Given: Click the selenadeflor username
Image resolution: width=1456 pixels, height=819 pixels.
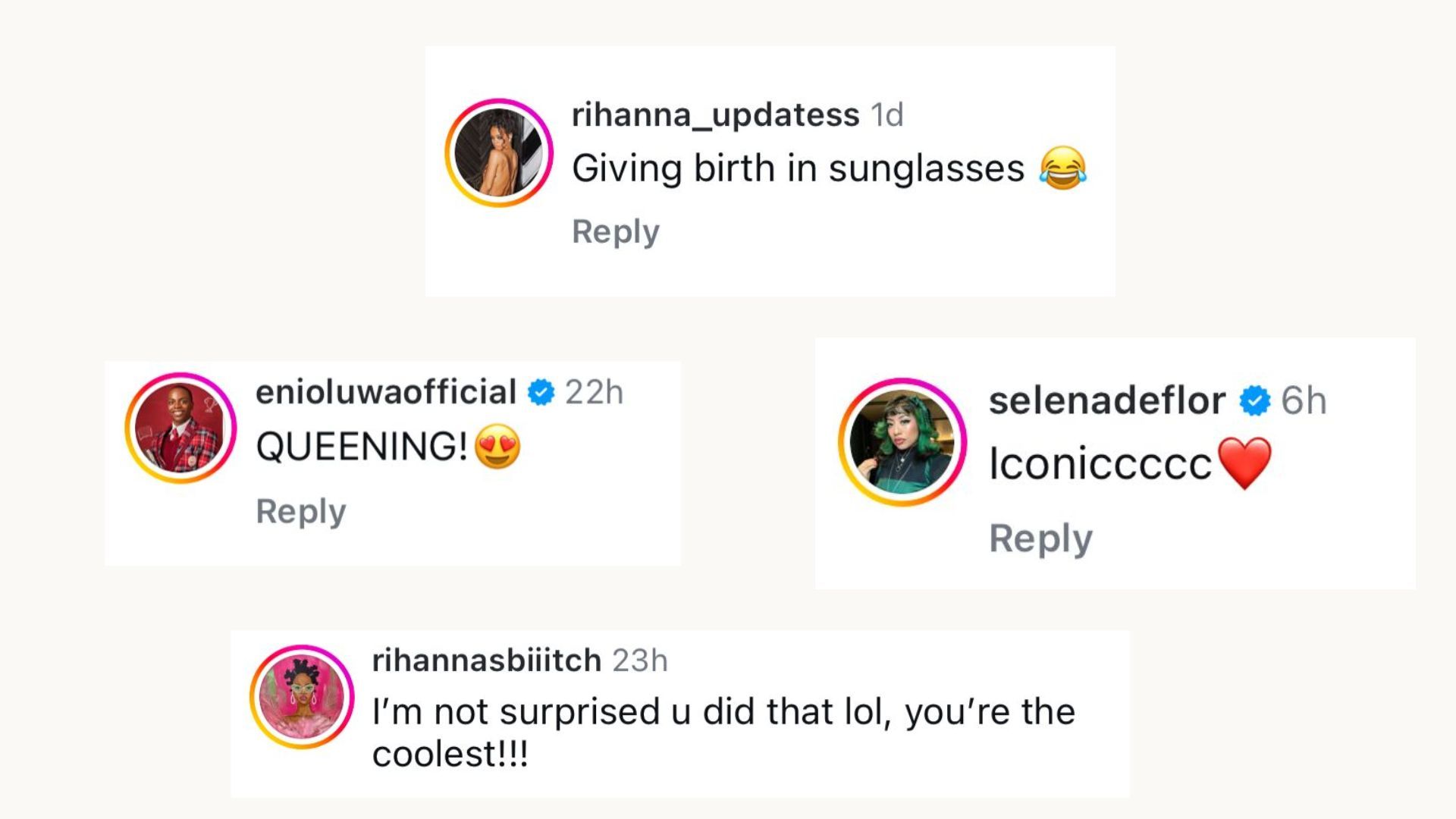Looking at the screenshot, I should [x=1106, y=400].
